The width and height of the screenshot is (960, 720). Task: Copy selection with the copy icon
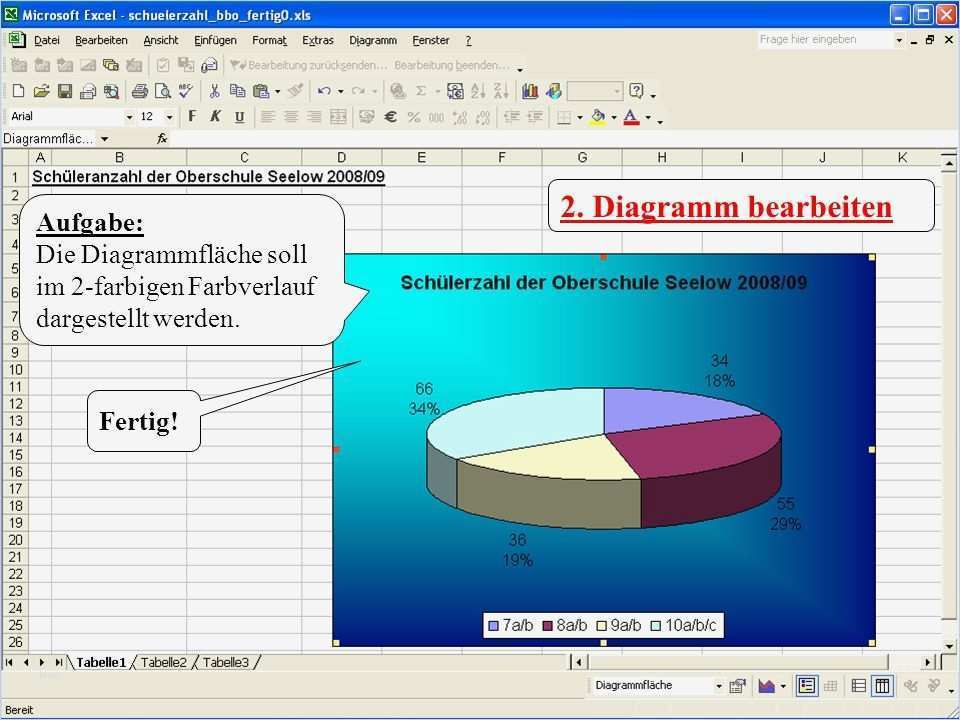point(237,91)
